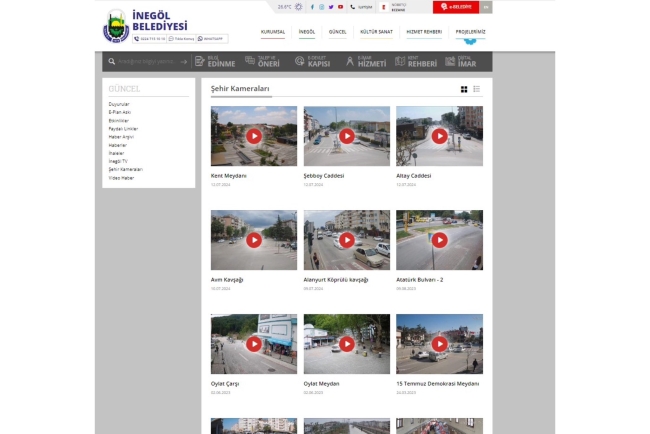Open the Nöbetçi Eczane pharmacy icon
Viewport: 650px width, 434px height.
click(384, 7)
